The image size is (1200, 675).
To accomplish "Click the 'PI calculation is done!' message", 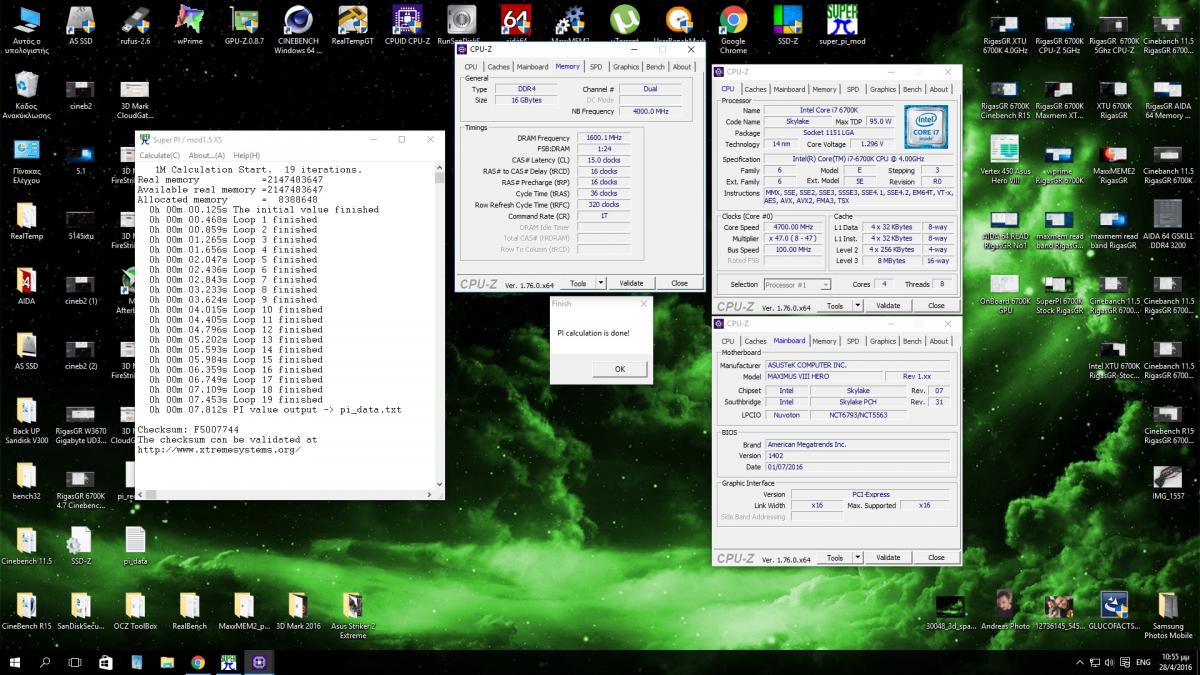I will point(593,332).
